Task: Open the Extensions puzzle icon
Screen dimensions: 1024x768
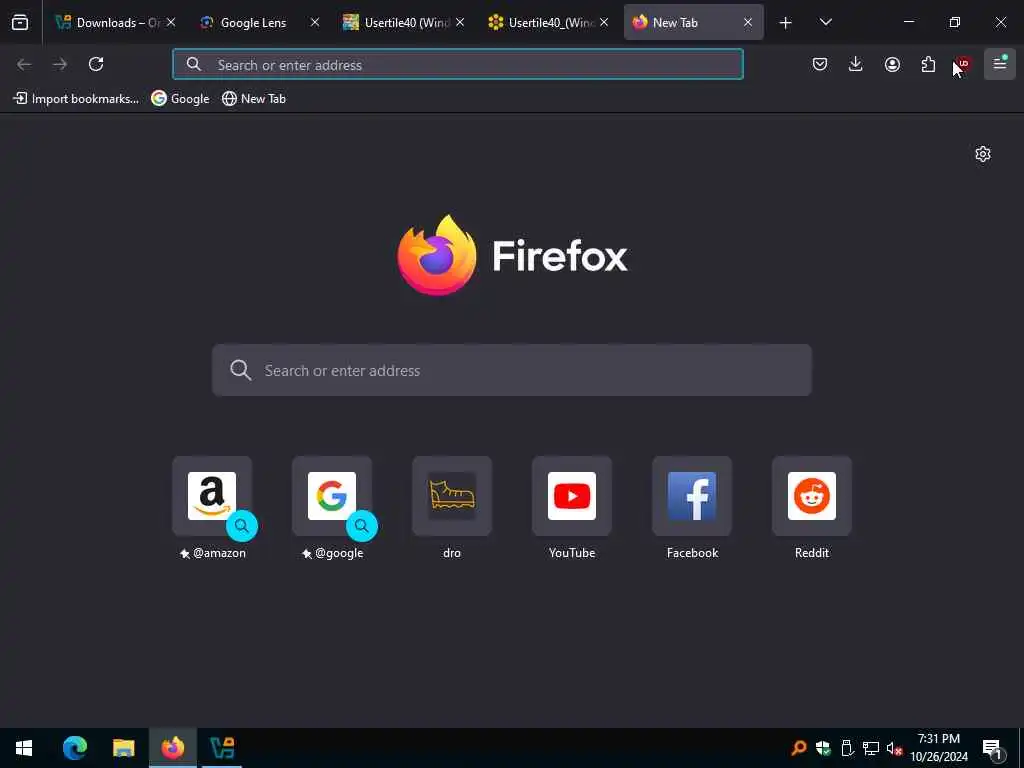Action: click(928, 64)
